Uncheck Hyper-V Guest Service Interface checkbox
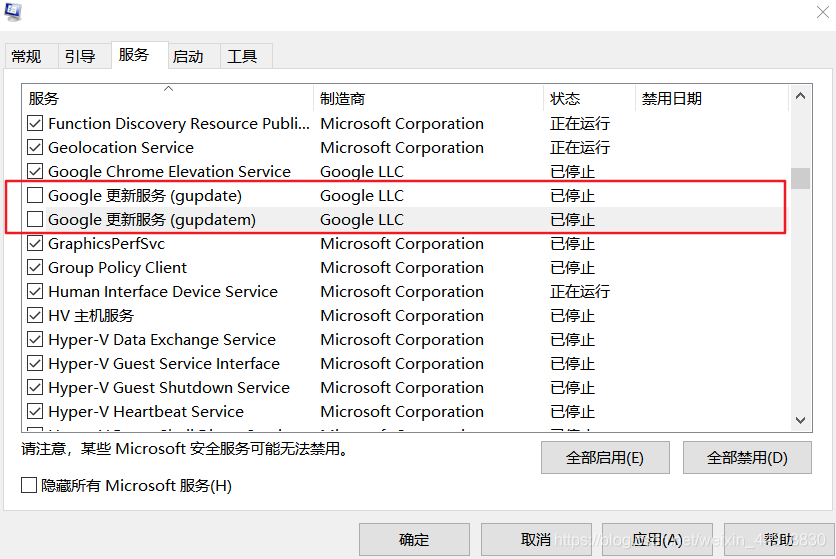This screenshot has height=559, width=836. pyautogui.click(x=35, y=364)
